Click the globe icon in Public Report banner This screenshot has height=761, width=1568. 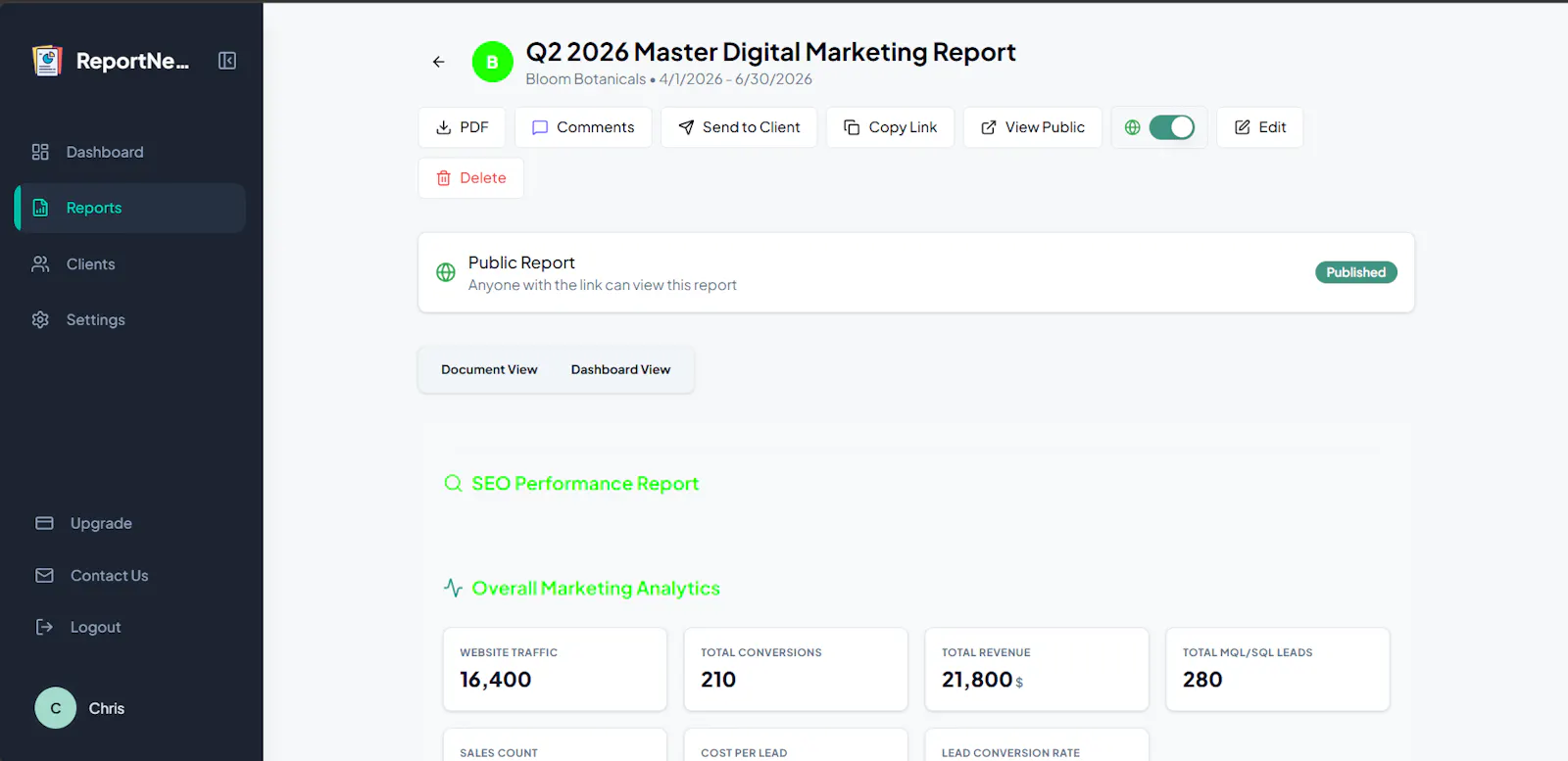point(446,272)
